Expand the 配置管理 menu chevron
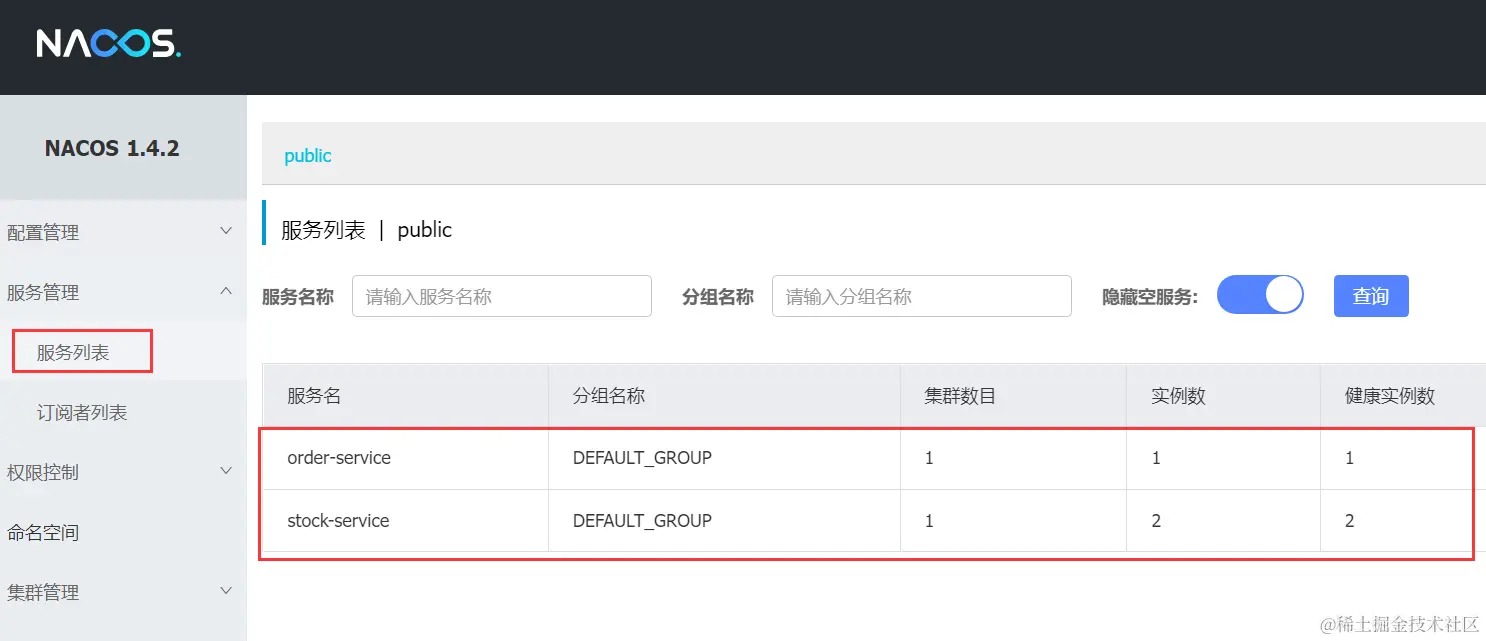Screen dimensions: 1486x641 coord(226,231)
